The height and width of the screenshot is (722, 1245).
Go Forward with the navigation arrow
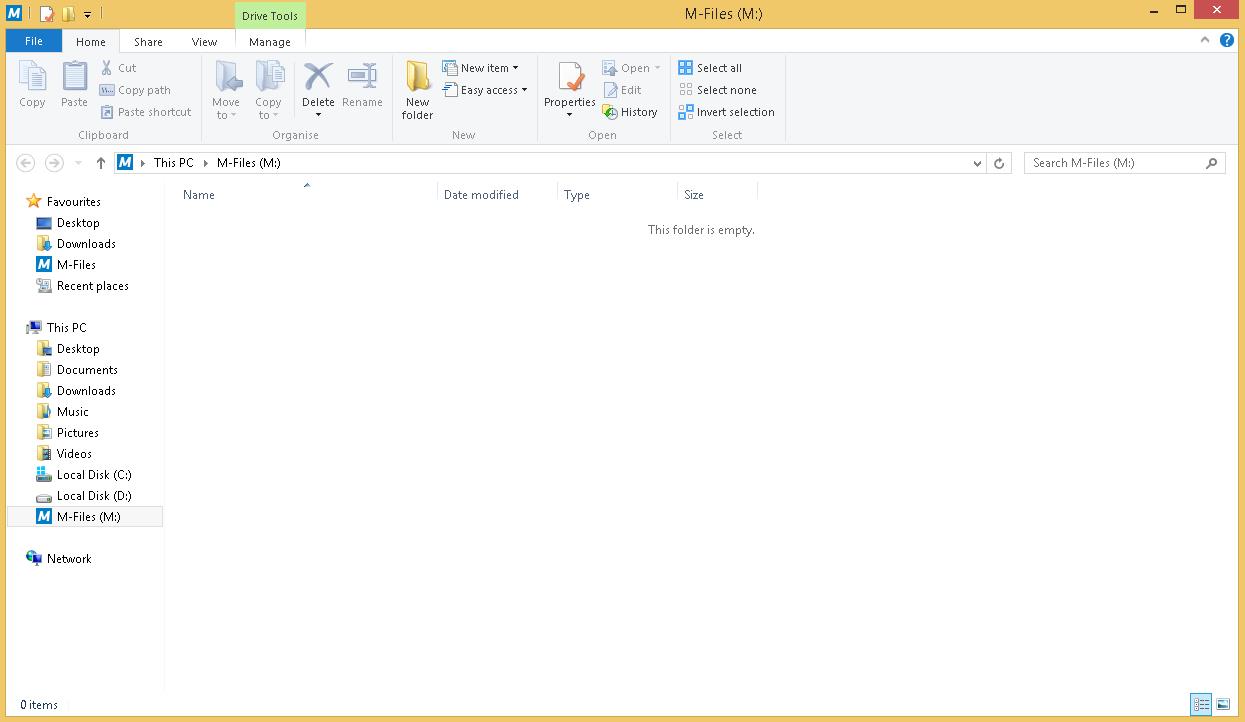[x=54, y=163]
